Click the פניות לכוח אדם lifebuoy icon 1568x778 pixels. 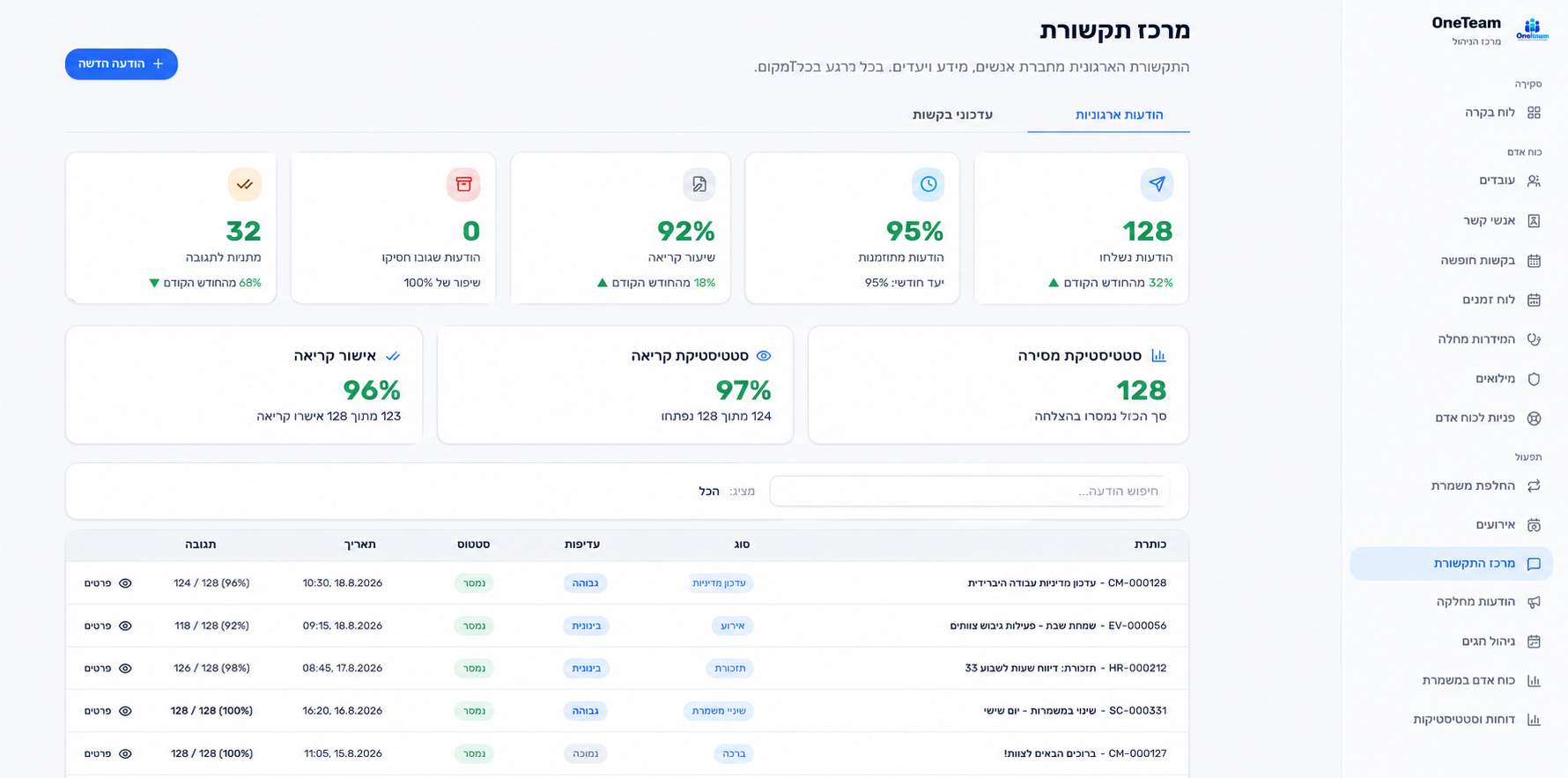coord(1534,419)
